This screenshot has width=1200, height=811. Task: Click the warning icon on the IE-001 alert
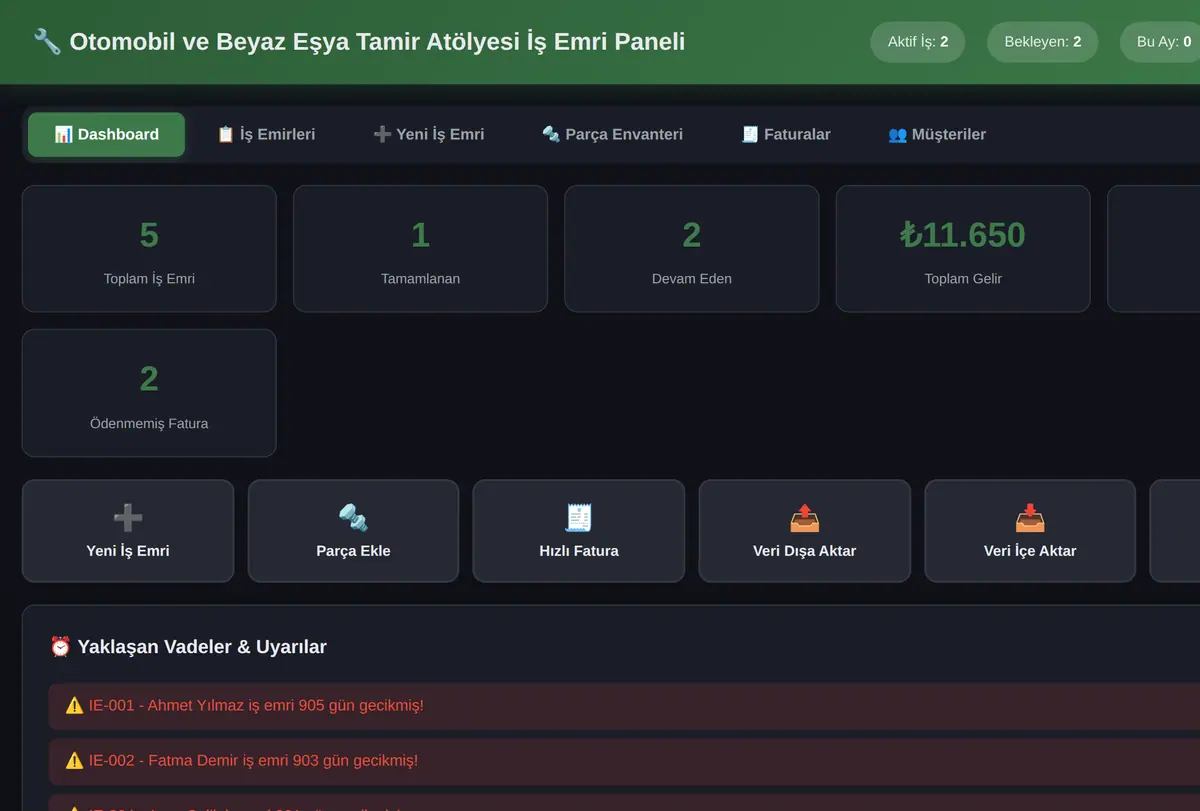point(74,706)
